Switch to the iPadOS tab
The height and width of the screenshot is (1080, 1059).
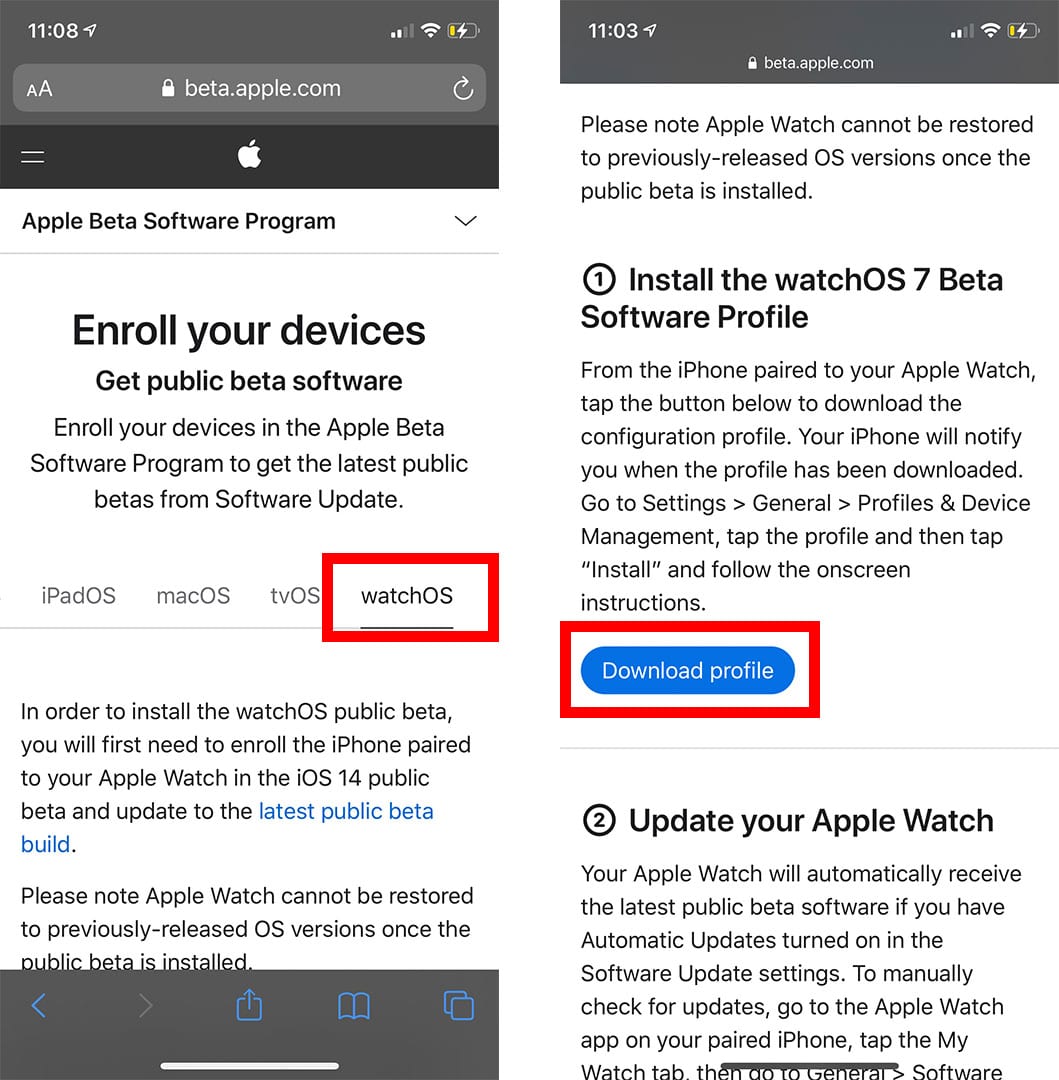[x=78, y=596]
